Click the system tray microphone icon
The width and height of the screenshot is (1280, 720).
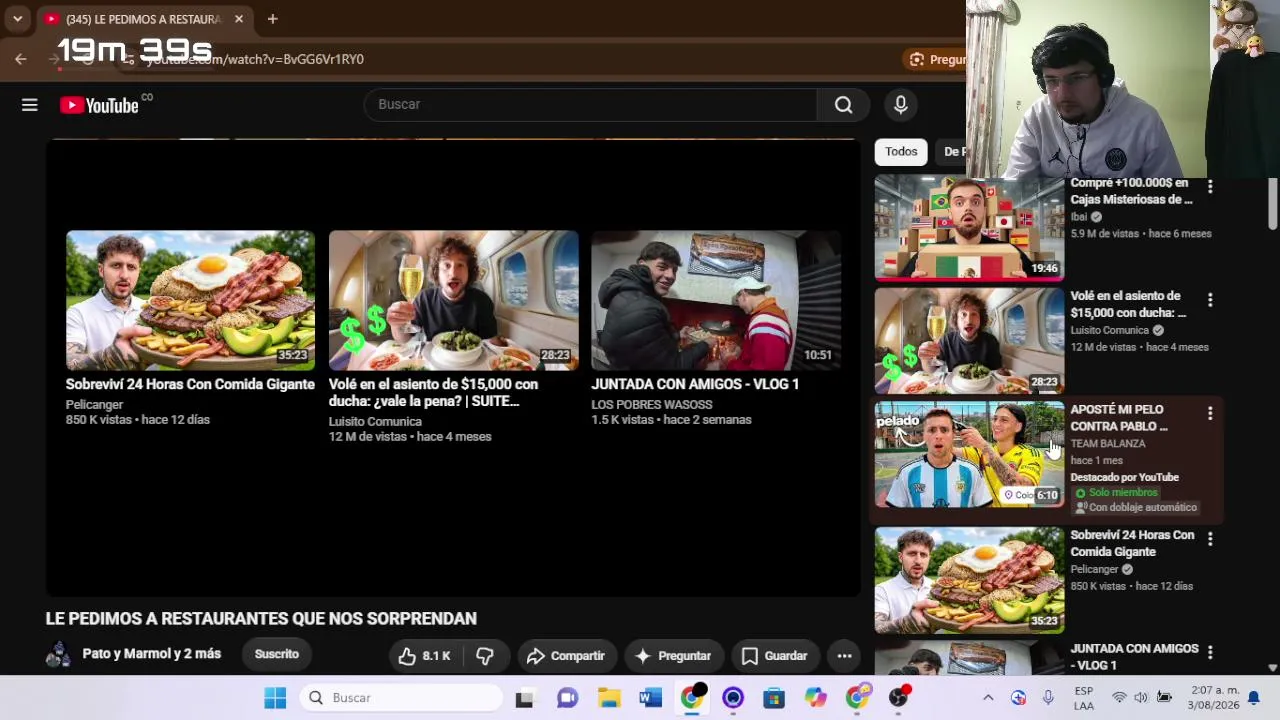coord(1048,698)
